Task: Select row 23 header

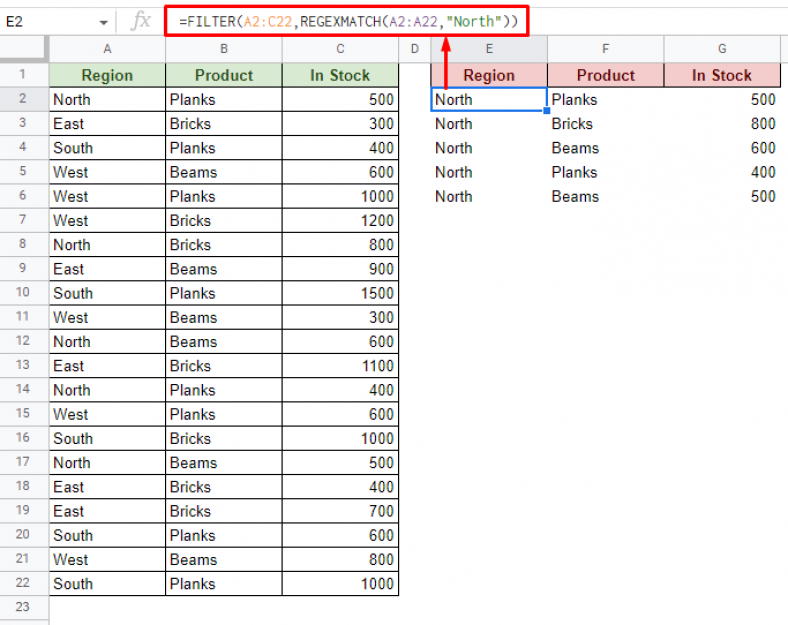Action: (x=24, y=608)
